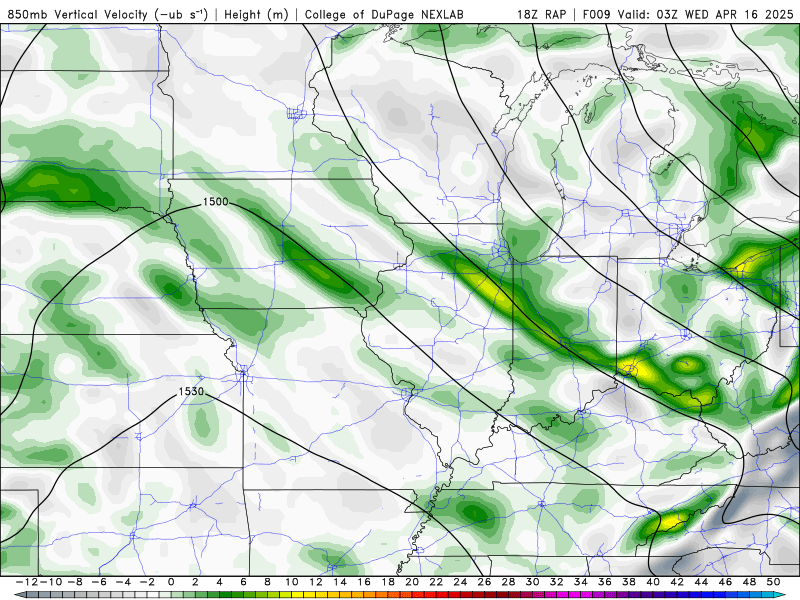Viewport: 800px width, 600px height.
Task: Click the "8" color scale value
Action: point(267,582)
